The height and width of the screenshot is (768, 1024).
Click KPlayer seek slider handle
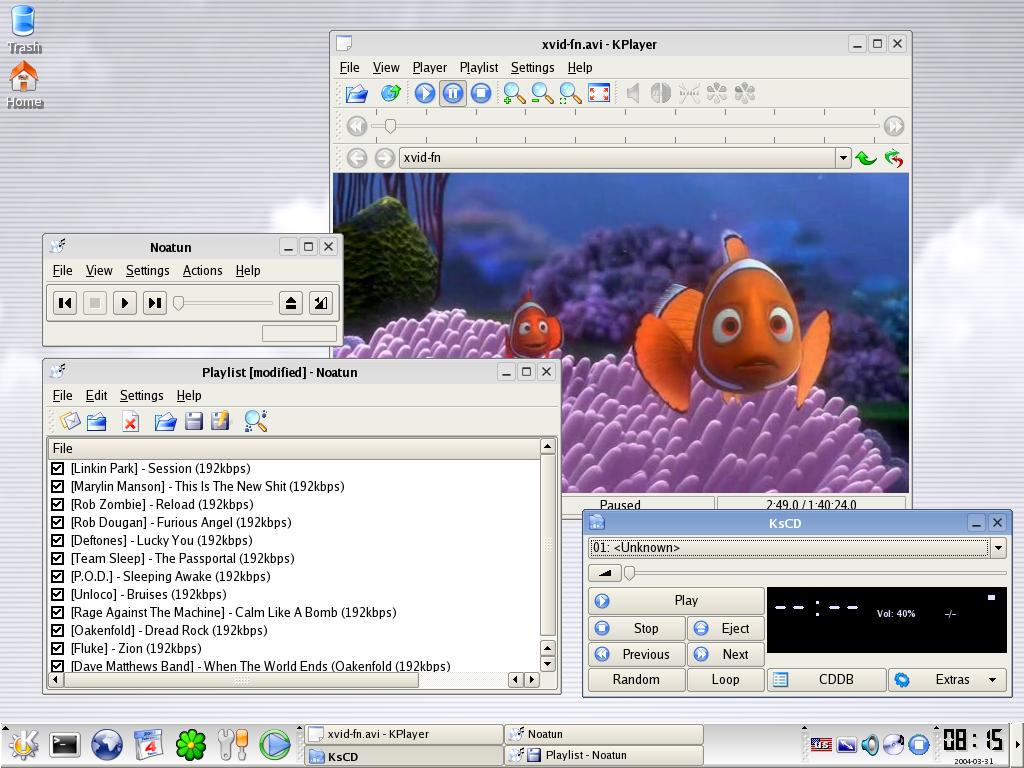390,125
